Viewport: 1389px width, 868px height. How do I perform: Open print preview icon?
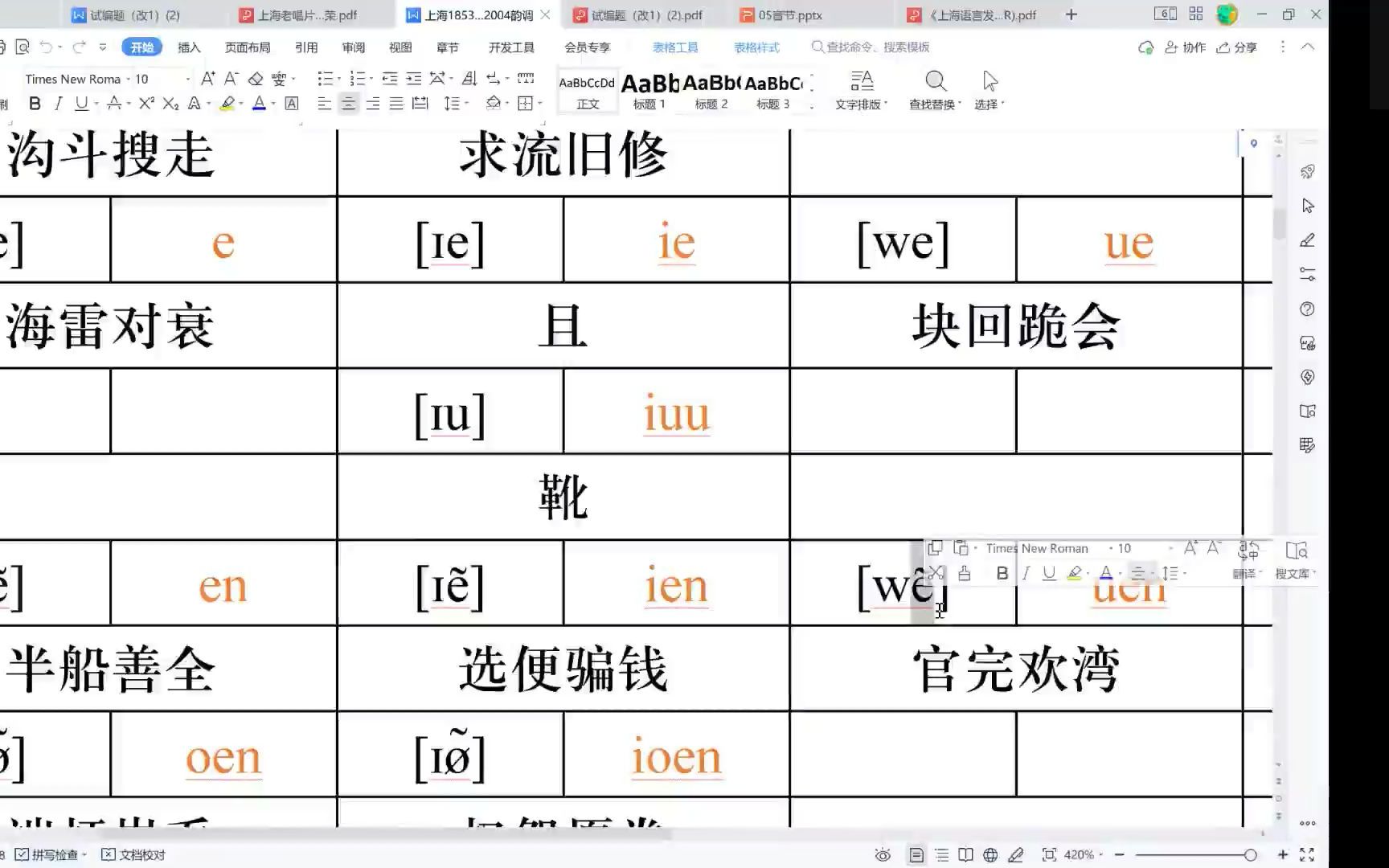click(x=23, y=47)
